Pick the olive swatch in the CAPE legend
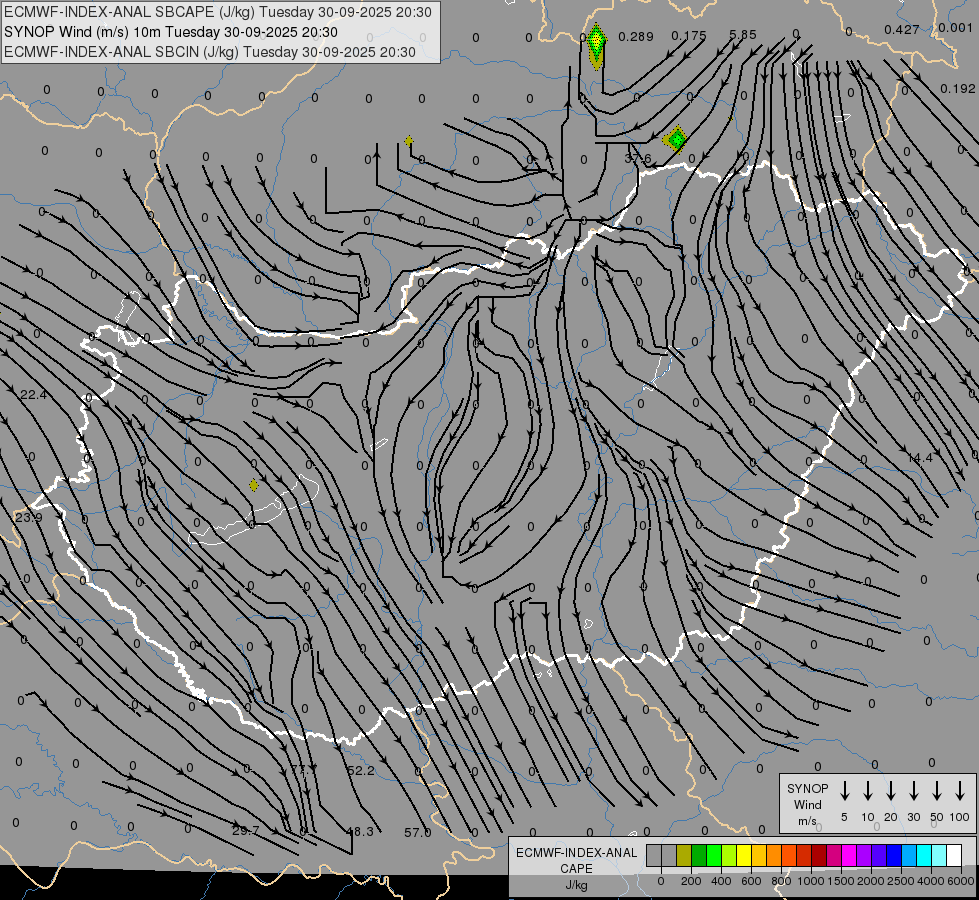 pos(684,856)
